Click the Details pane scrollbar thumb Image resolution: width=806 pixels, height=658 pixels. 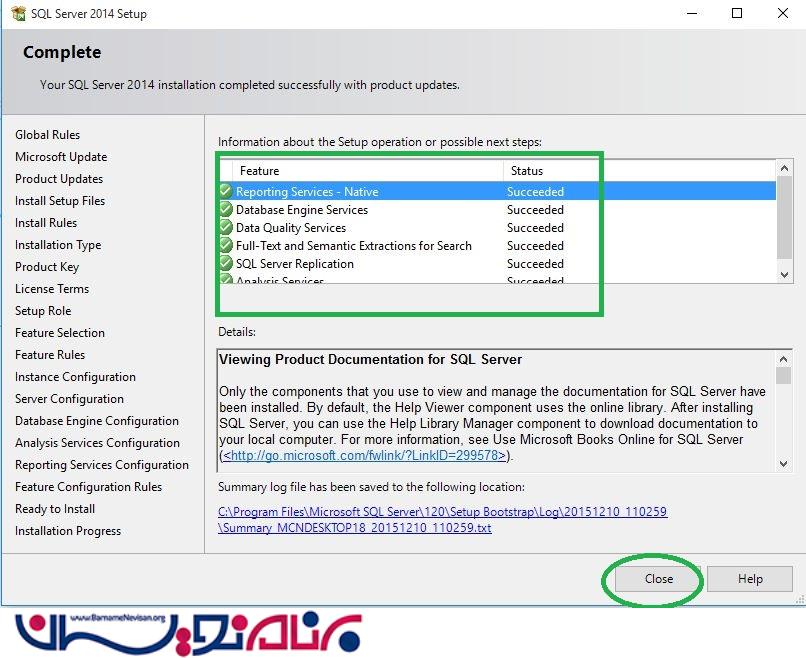click(x=783, y=376)
